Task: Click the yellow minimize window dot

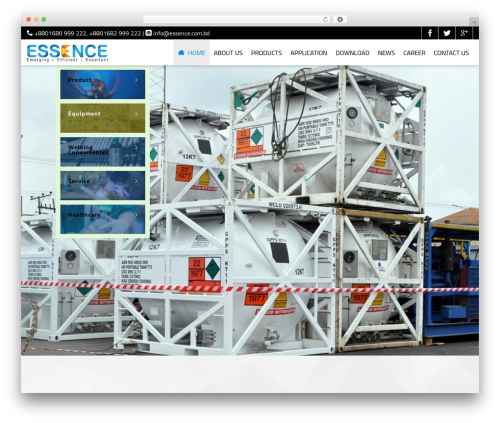Action: coord(36,19)
